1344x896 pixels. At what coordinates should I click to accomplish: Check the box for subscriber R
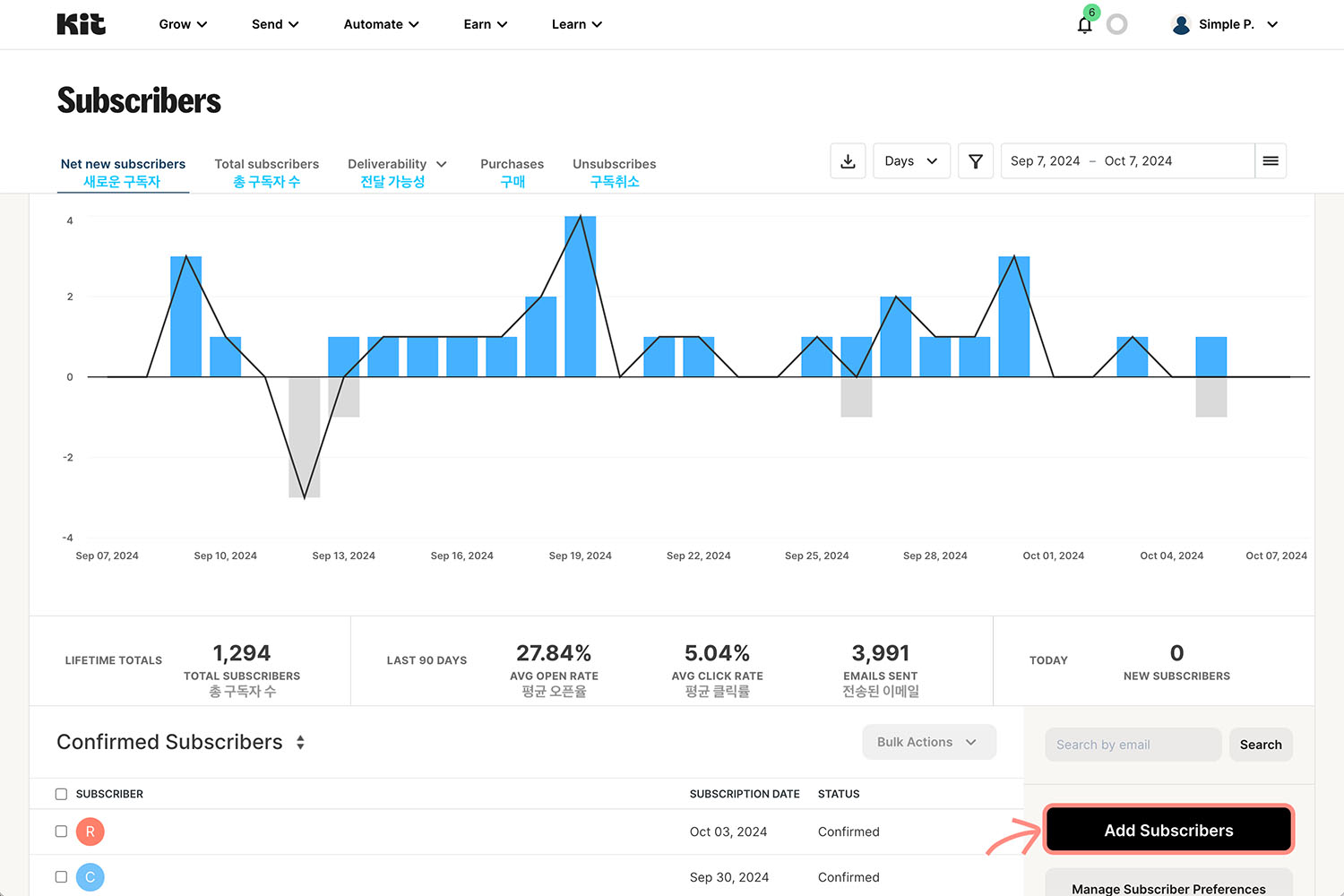pos(61,831)
